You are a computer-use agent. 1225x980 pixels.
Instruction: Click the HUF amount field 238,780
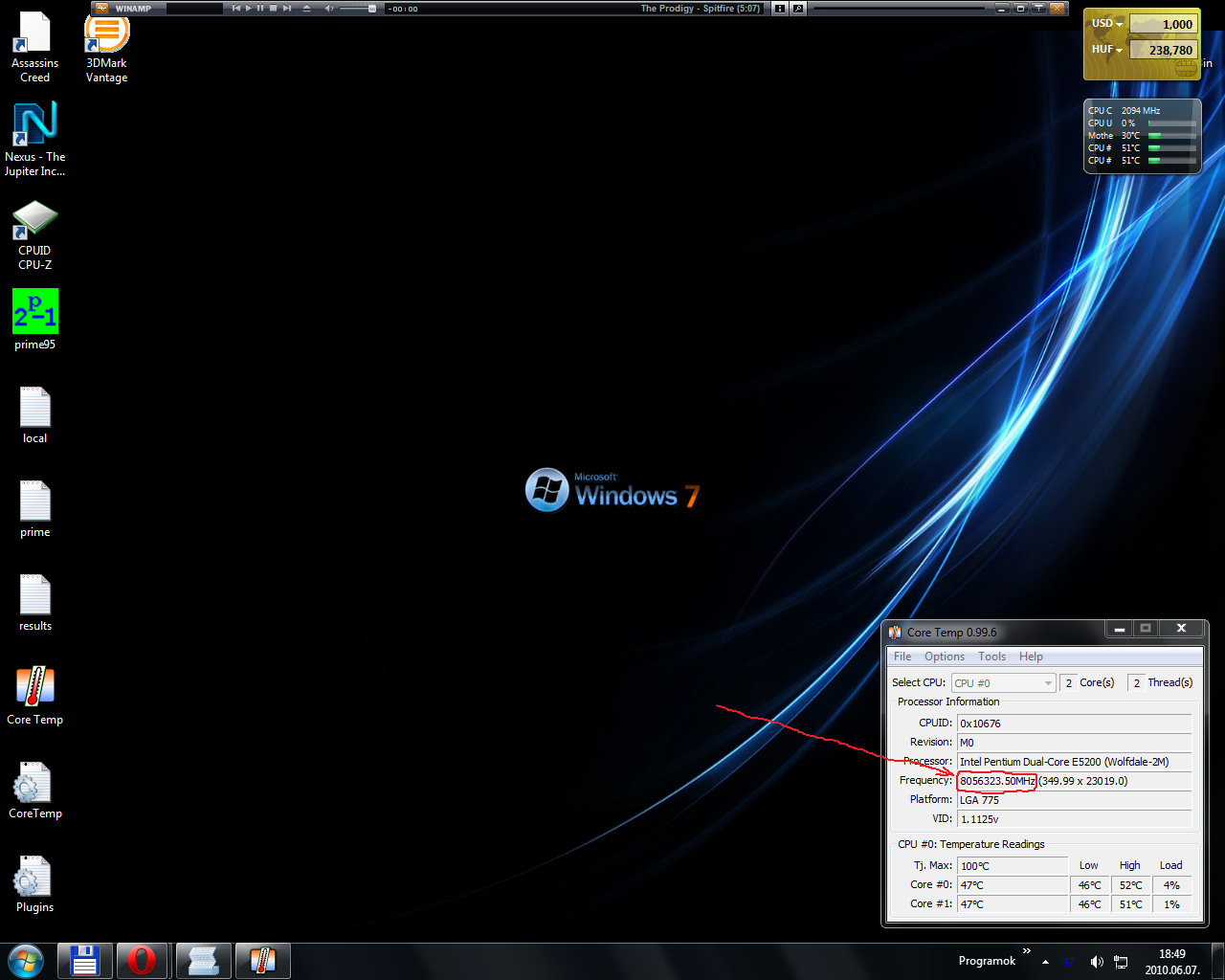[1163, 50]
